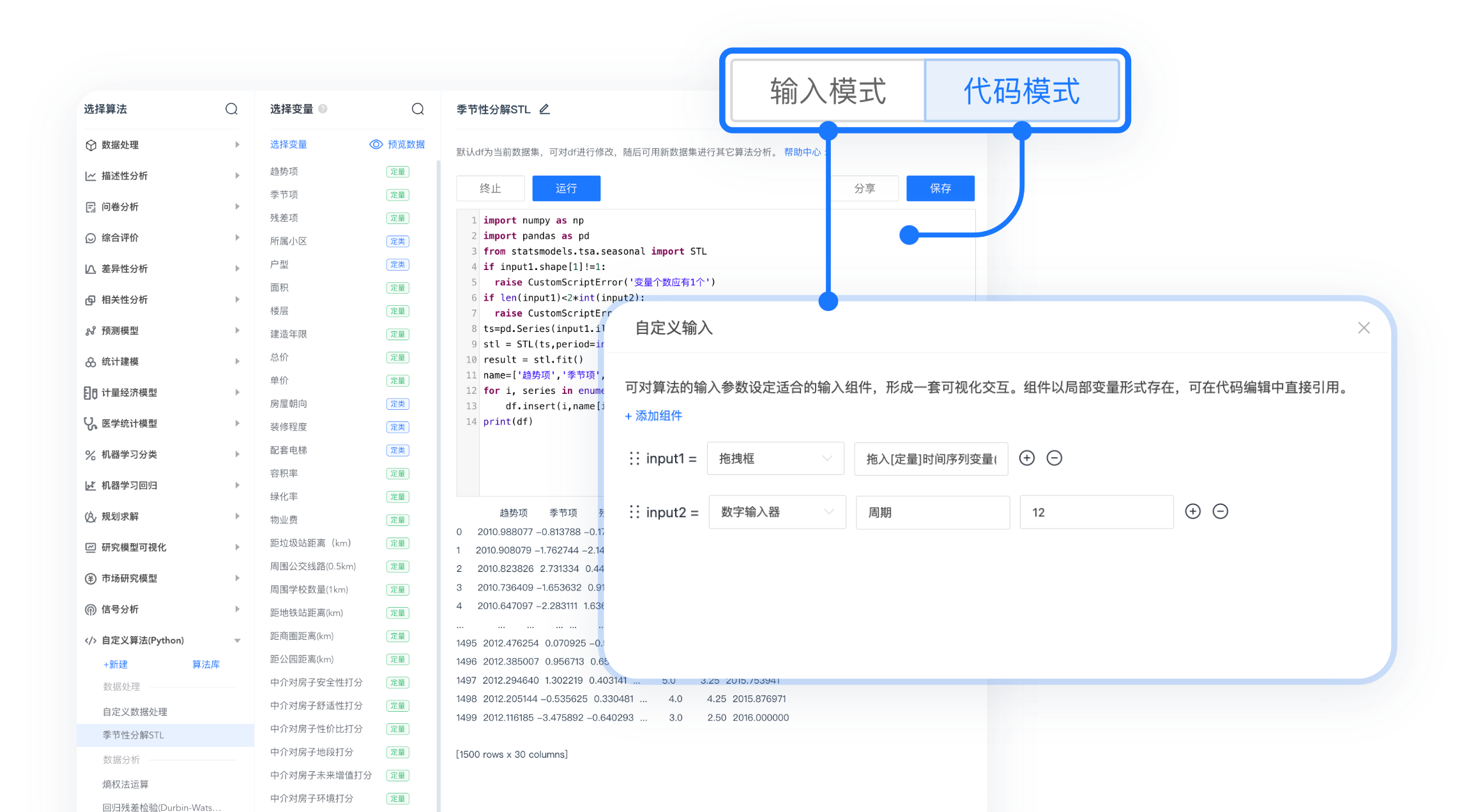Screen dimensions: 1469x812
Task: Open the 信号分析 category icon
Action: click(91, 609)
